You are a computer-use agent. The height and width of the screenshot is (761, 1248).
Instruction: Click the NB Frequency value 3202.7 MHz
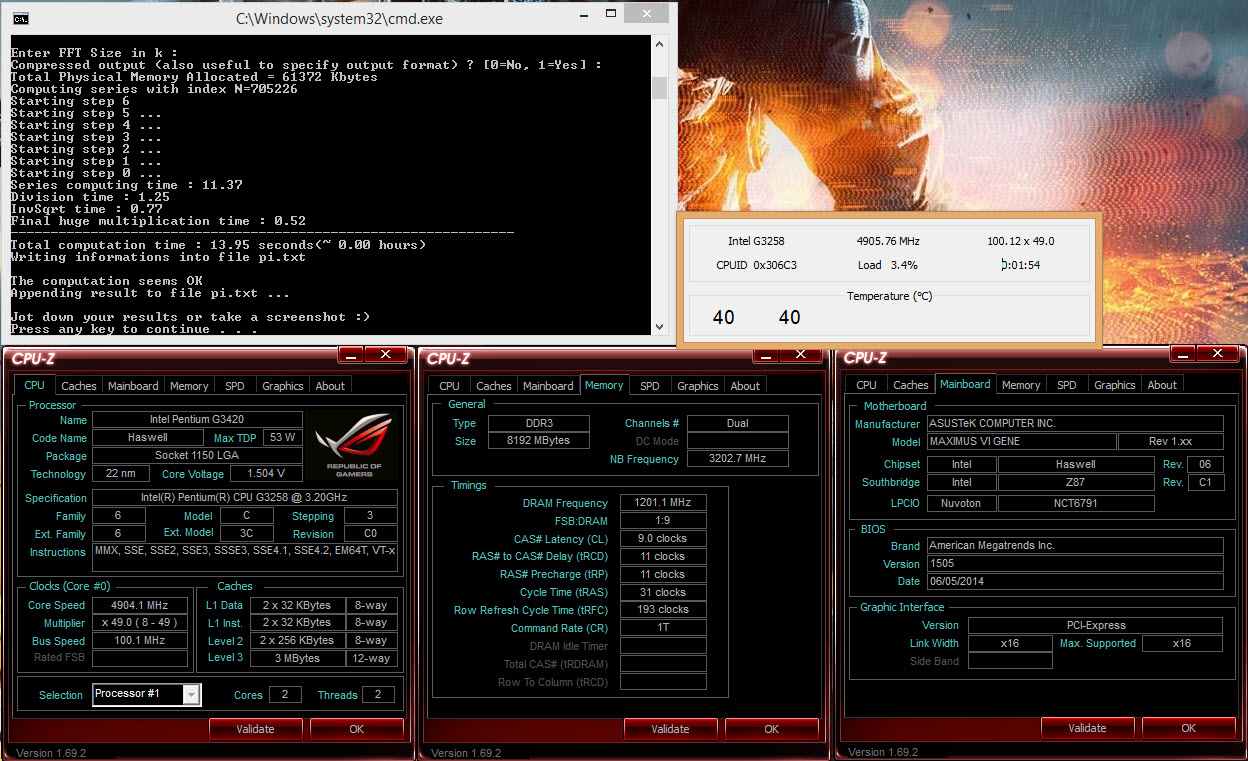(738, 459)
